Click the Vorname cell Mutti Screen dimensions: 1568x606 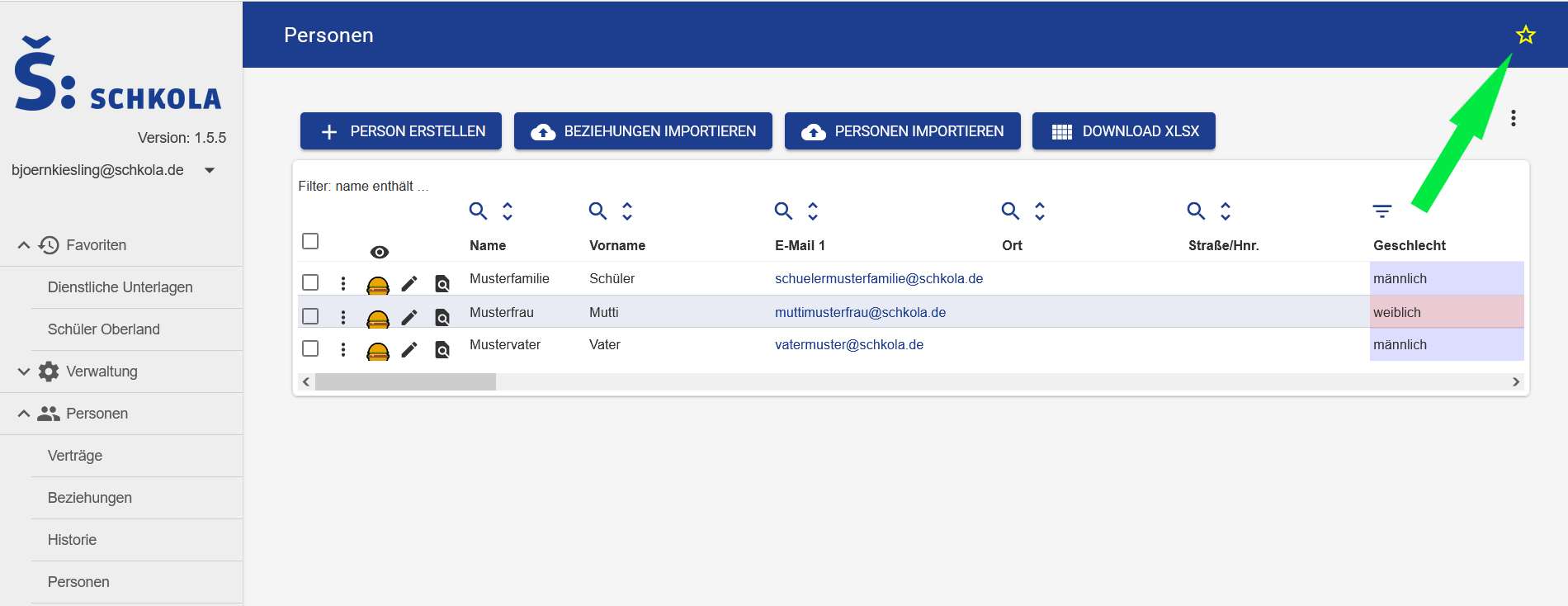click(604, 313)
